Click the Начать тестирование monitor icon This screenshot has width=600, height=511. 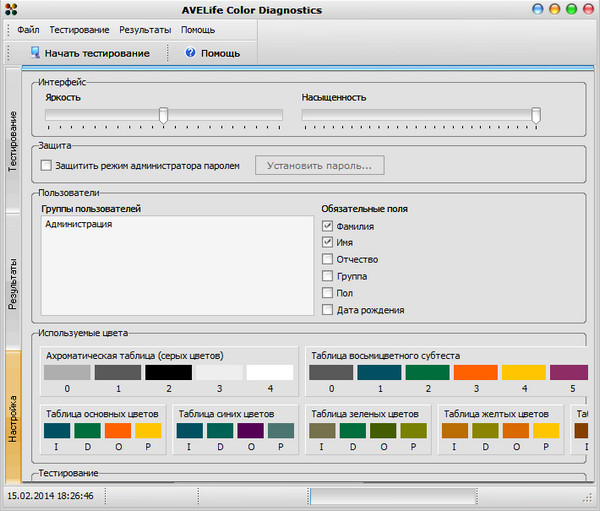click(36, 53)
